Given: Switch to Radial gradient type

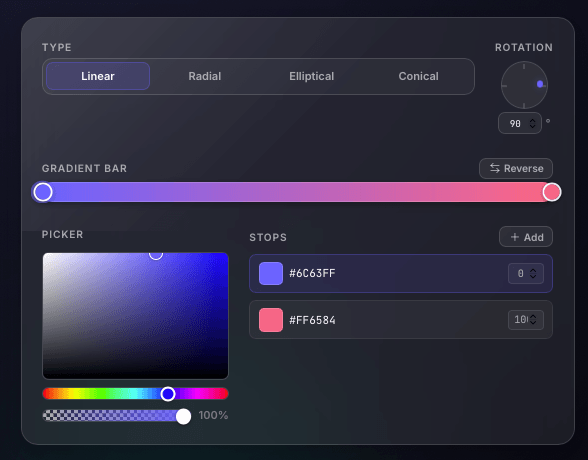Looking at the screenshot, I should tap(205, 76).
